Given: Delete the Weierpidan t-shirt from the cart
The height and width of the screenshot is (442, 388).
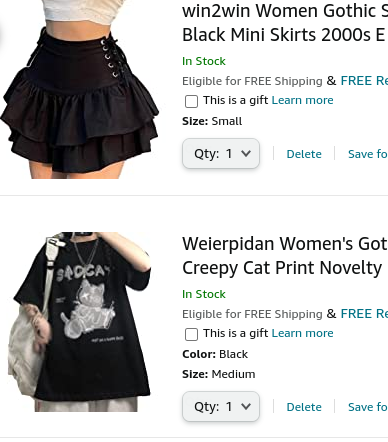Looking at the screenshot, I should [304, 407].
